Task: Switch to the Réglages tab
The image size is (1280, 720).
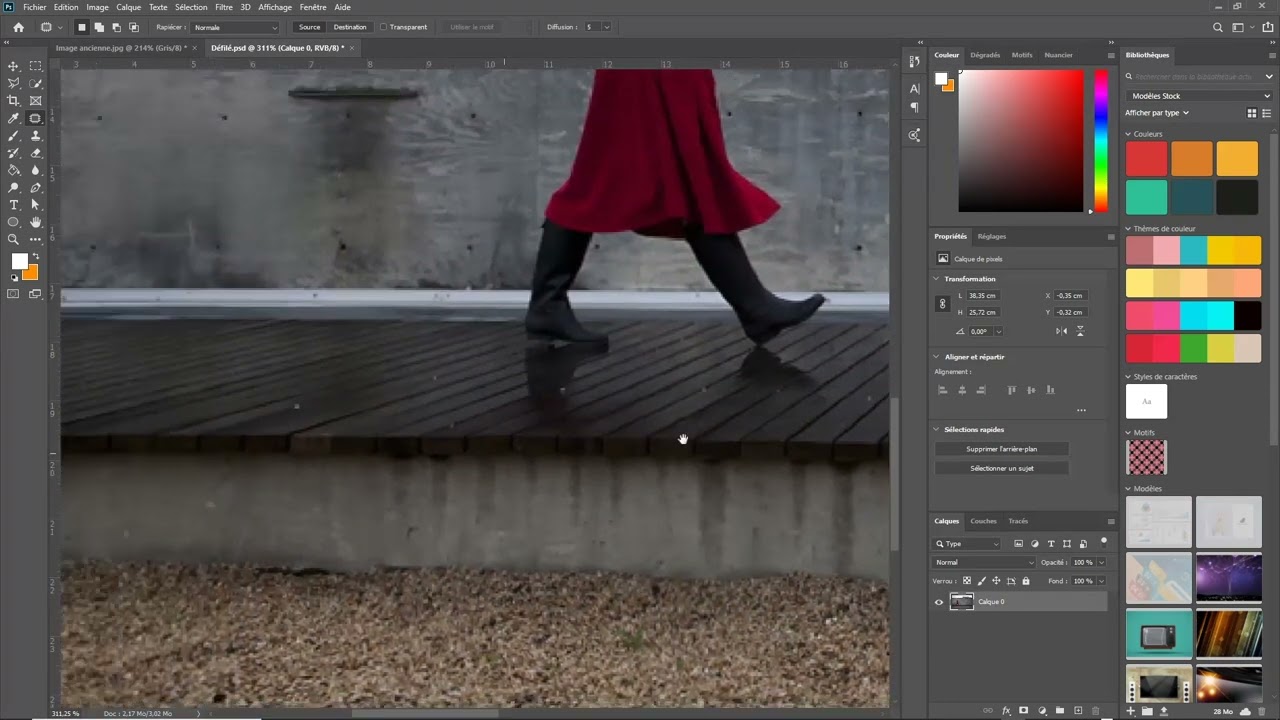Action: click(x=992, y=237)
